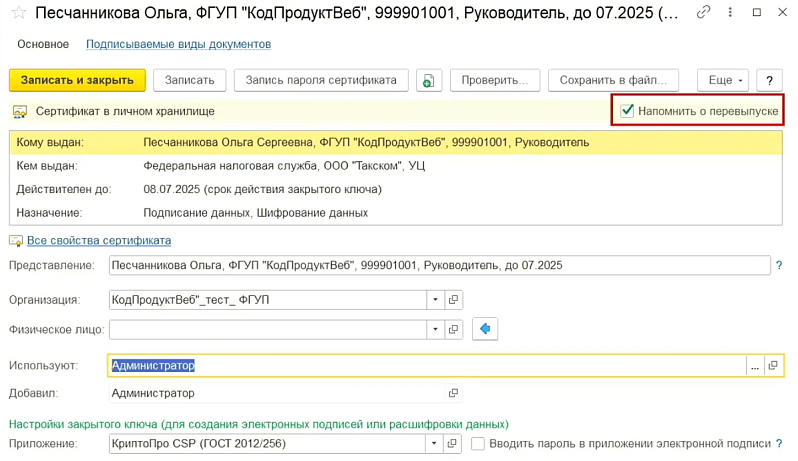Open selection dialog for Используют with ellipsis
The height and width of the screenshot is (461, 798).
(x=755, y=366)
